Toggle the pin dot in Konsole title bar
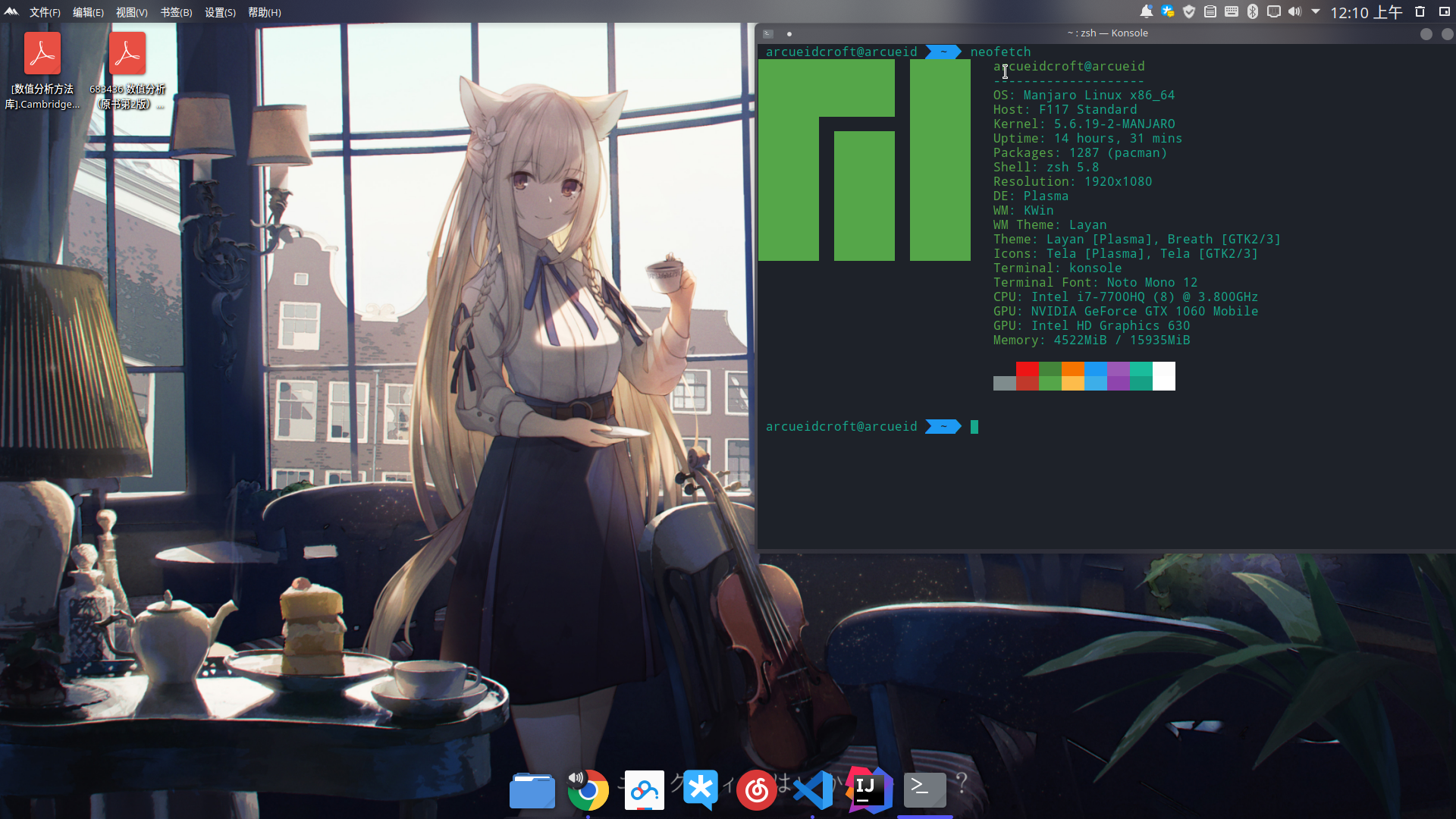 tap(789, 33)
